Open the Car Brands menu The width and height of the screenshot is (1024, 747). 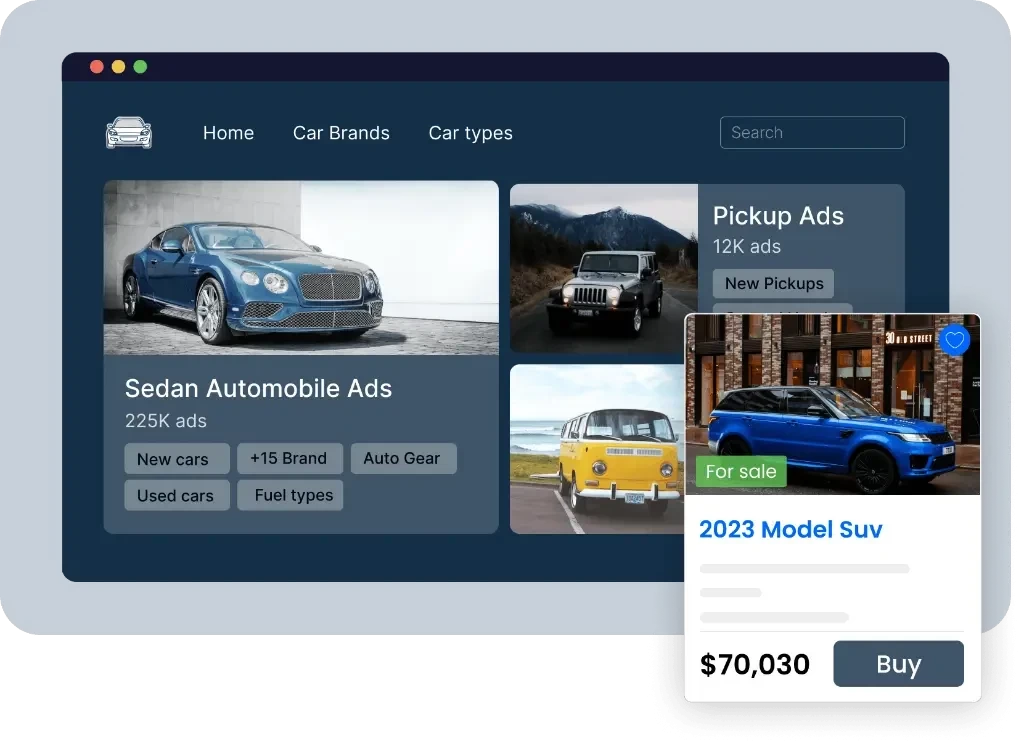click(x=341, y=133)
